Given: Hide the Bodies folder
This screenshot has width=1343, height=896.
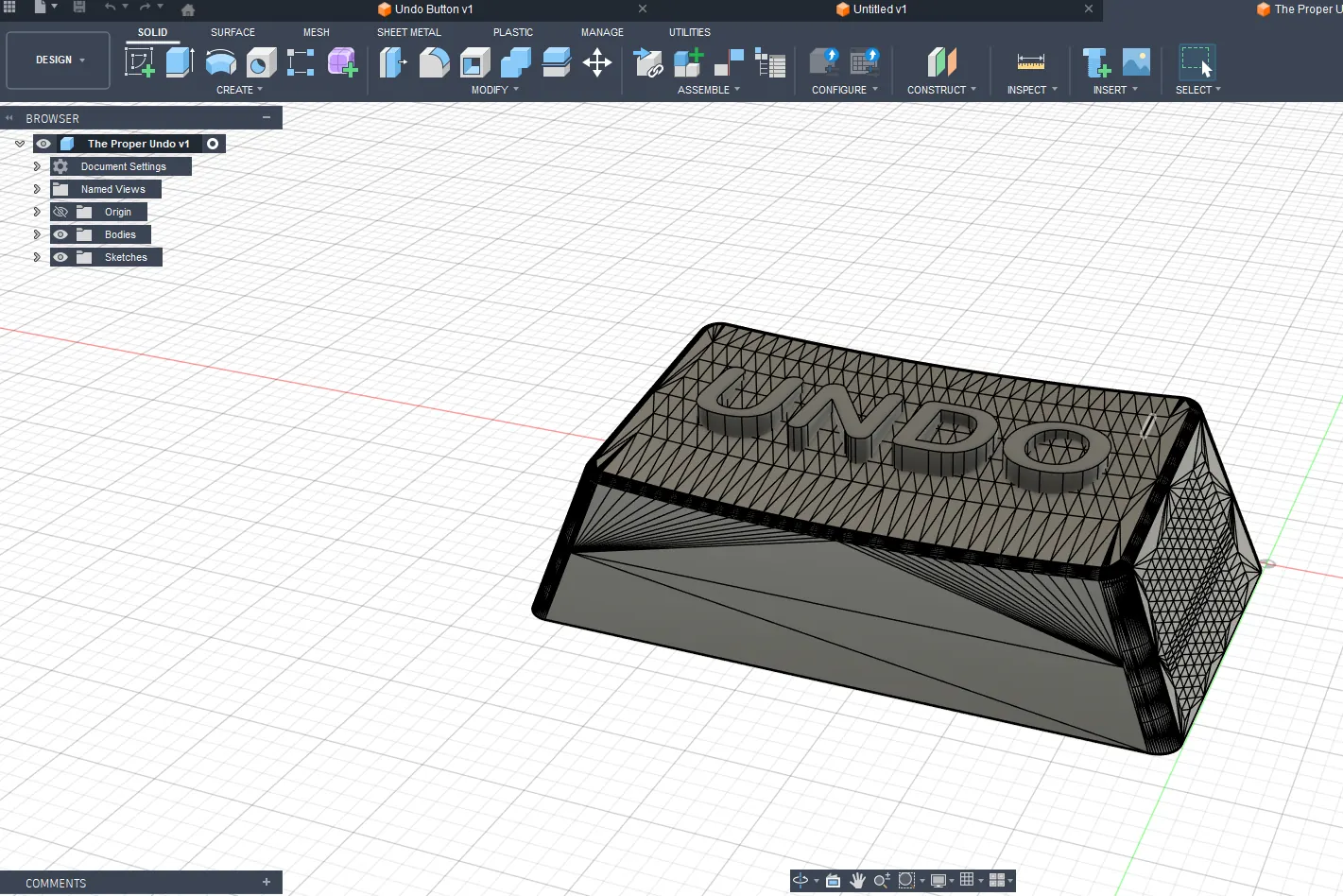Looking at the screenshot, I should point(60,234).
